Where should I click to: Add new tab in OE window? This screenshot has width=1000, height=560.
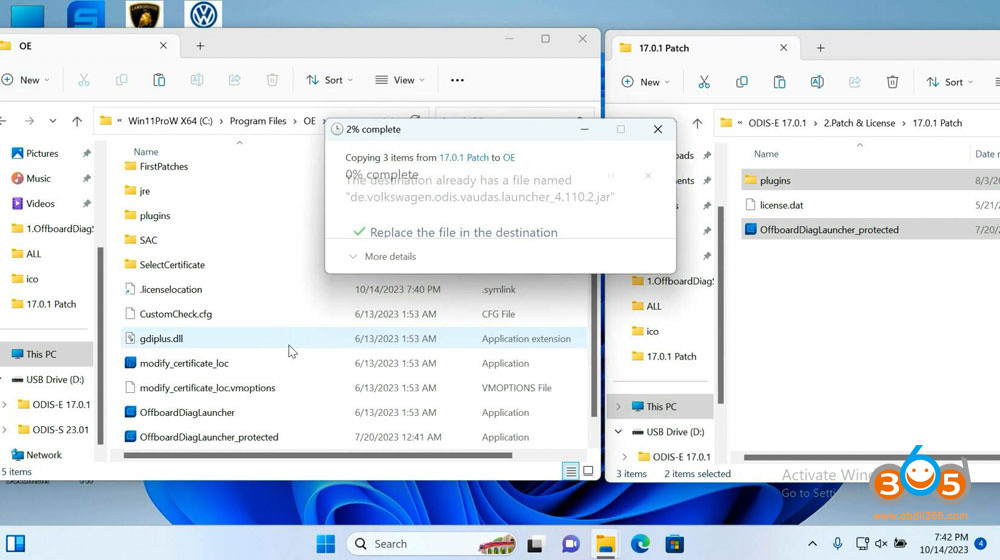[x=200, y=46]
